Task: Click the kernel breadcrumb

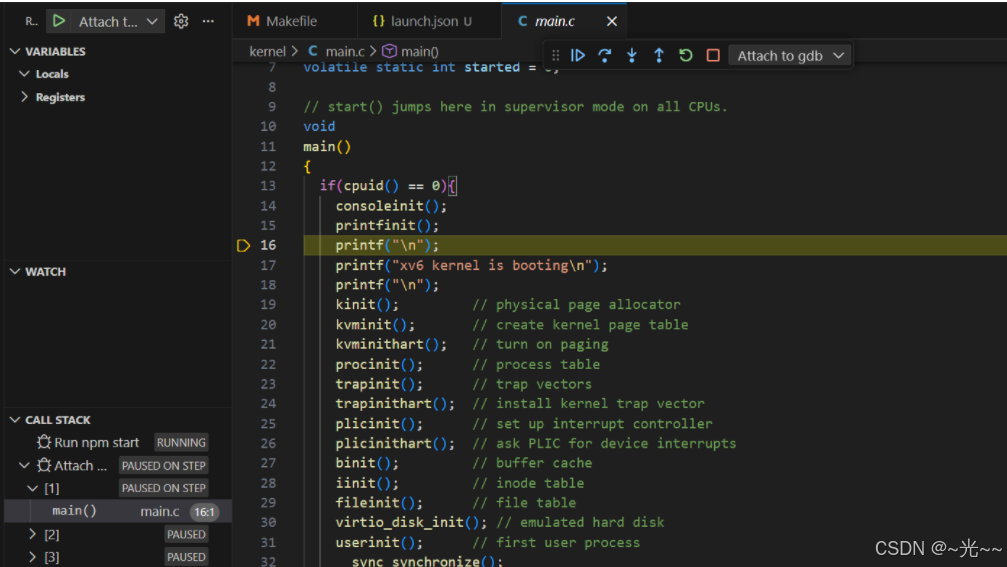Action: [x=267, y=51]
